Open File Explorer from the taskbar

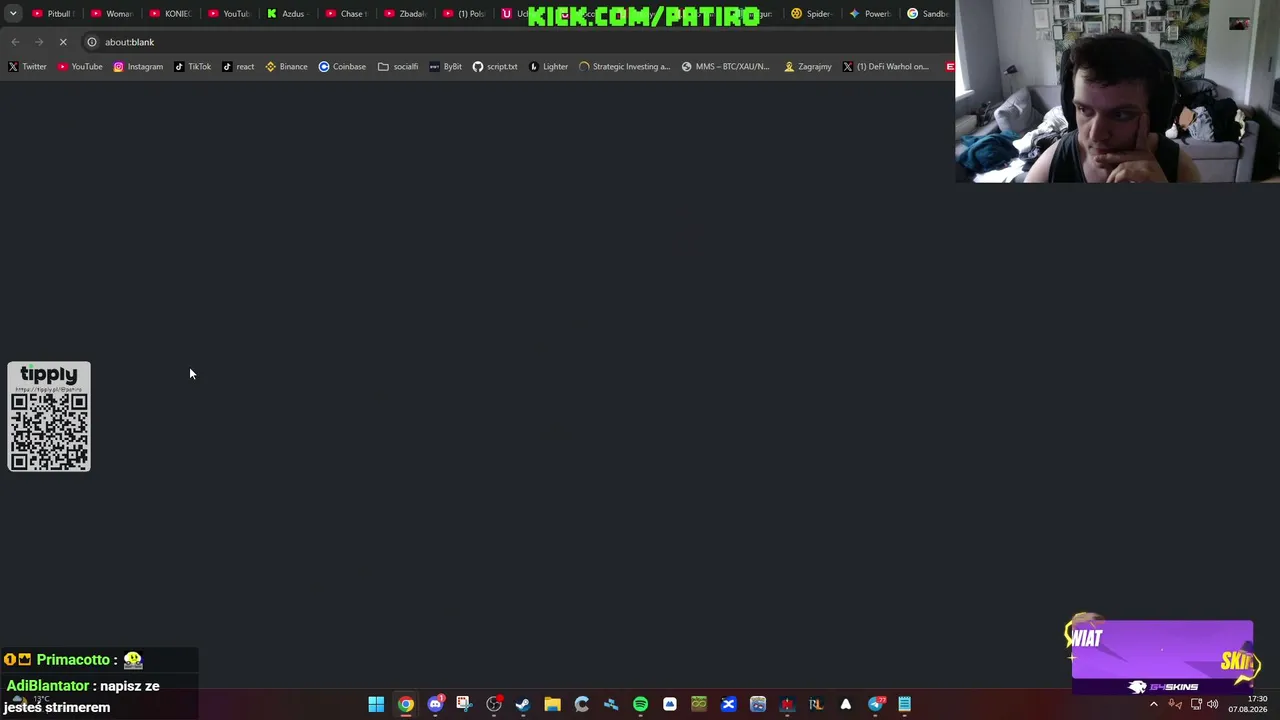[x=552, y=704]
